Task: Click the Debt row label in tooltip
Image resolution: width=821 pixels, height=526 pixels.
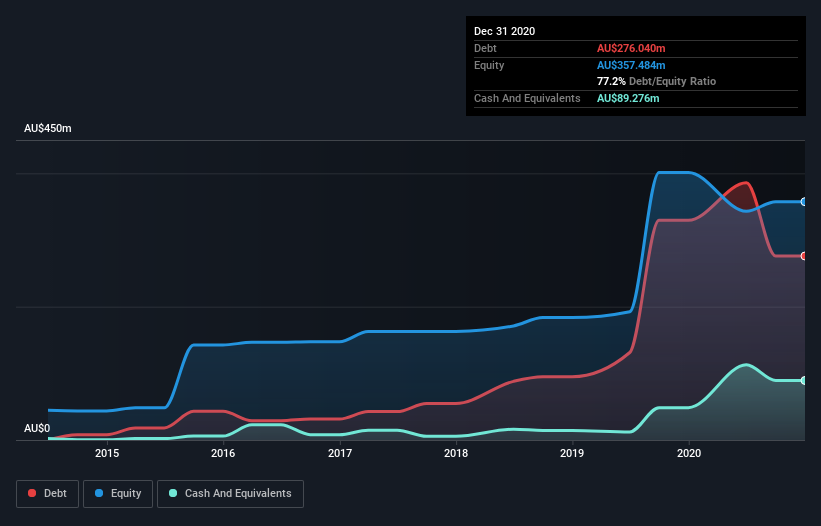Action: point(485,48)
